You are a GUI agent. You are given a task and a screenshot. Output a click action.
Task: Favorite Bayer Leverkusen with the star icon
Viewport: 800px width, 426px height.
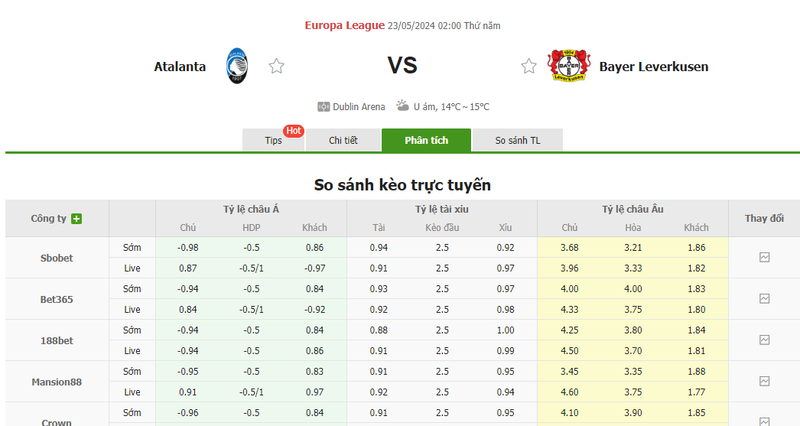point(529,66)
